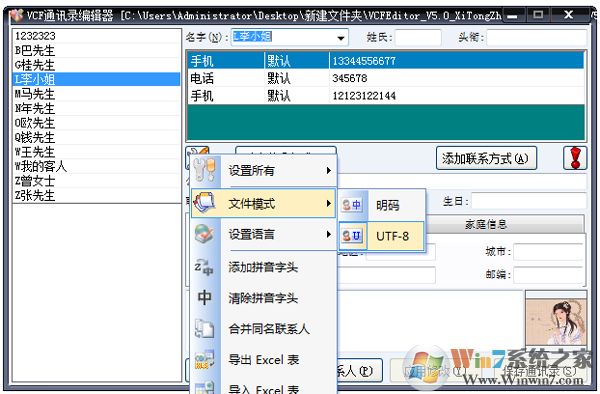Select contact Z张先生 in the list
Viewport: 600px width, 394px height.
pyautogui.click(x=96, y=196)
